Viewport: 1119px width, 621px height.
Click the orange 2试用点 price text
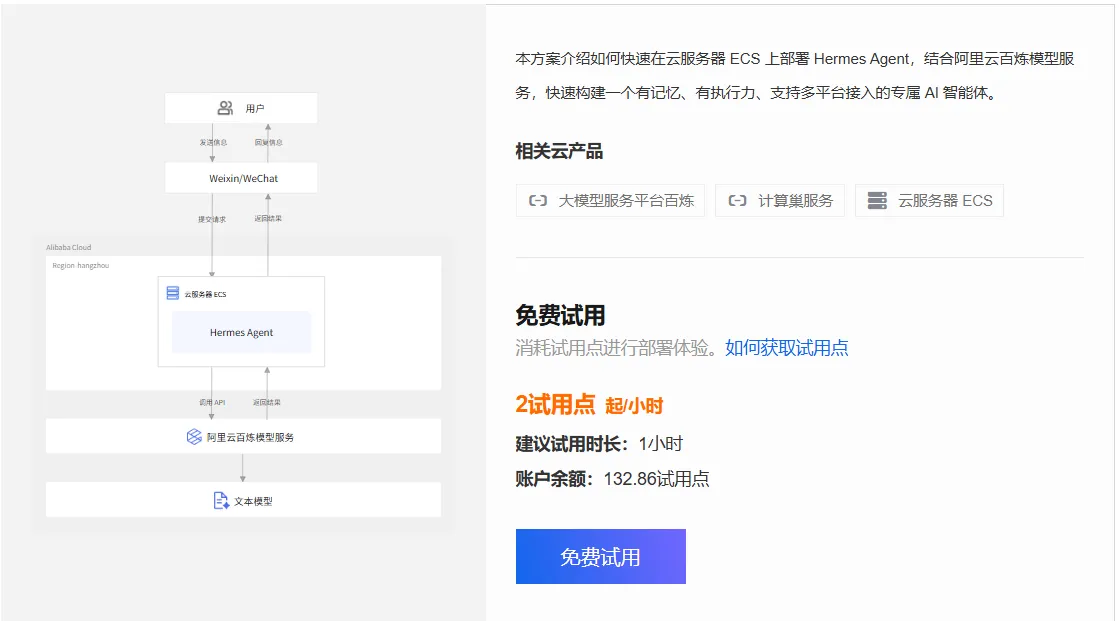[555, 405]
